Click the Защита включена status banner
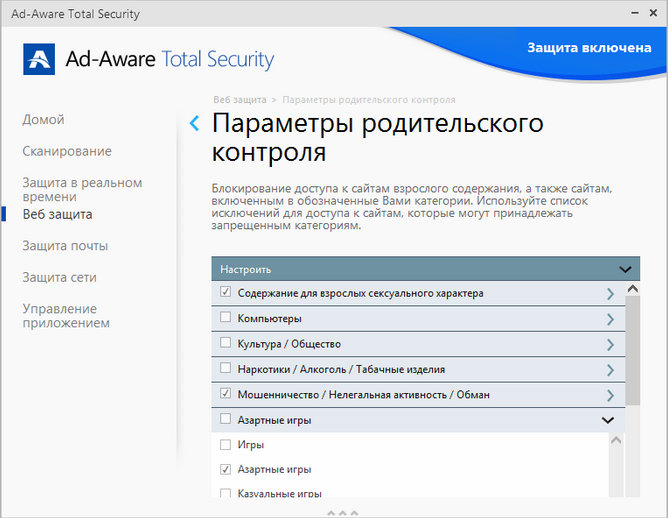The image size is (668, 518). [589, 48]
